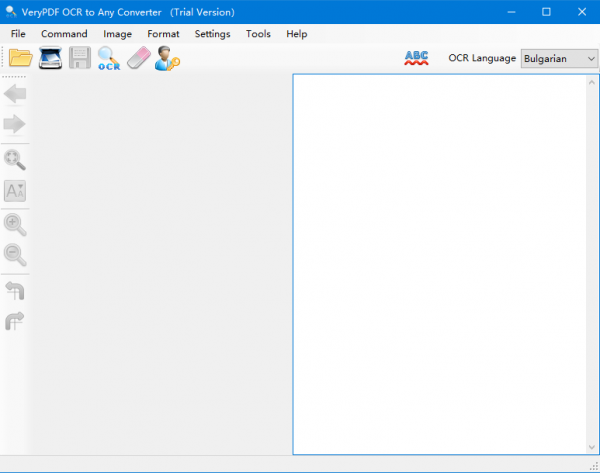
Task: Minimize the VeryPDF OCR window
Action: coord(511,12)
